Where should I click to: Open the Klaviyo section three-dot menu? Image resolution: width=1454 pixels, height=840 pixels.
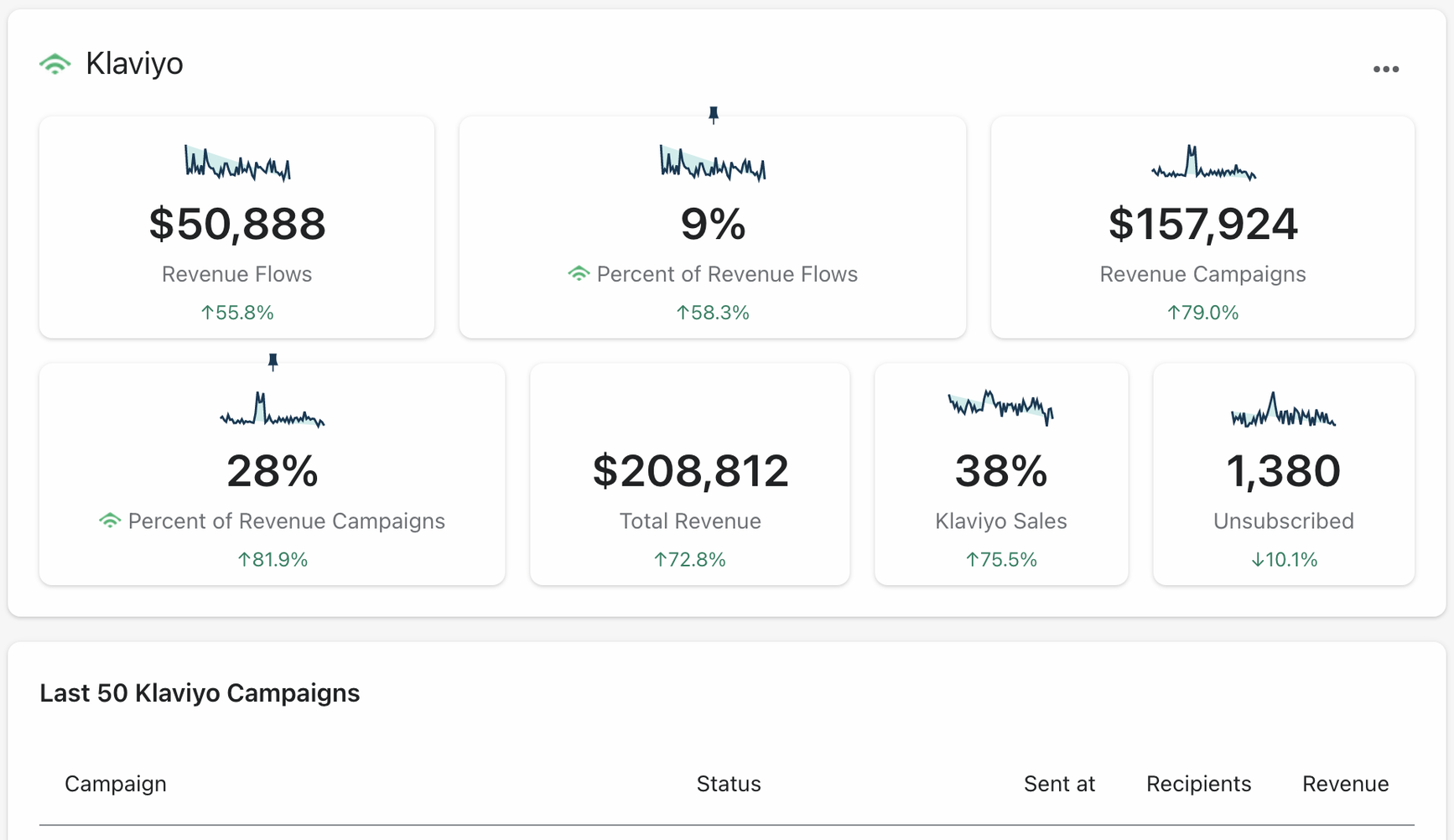tap(1385, 70)
